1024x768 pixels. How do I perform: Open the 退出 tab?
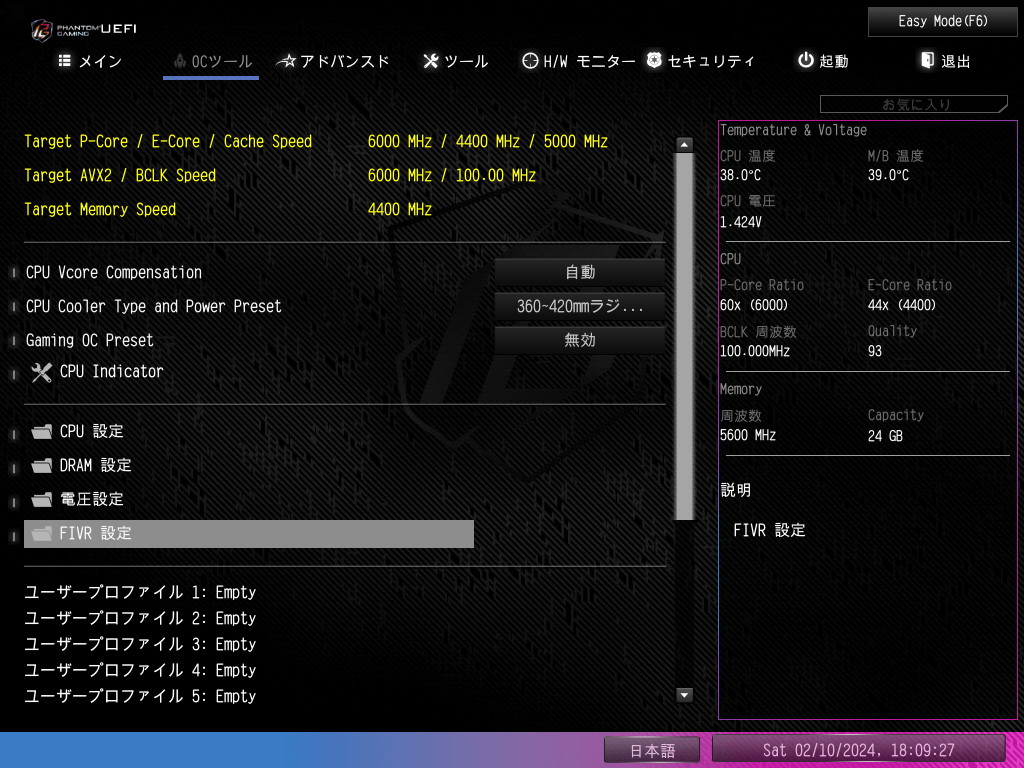point(946,61)
